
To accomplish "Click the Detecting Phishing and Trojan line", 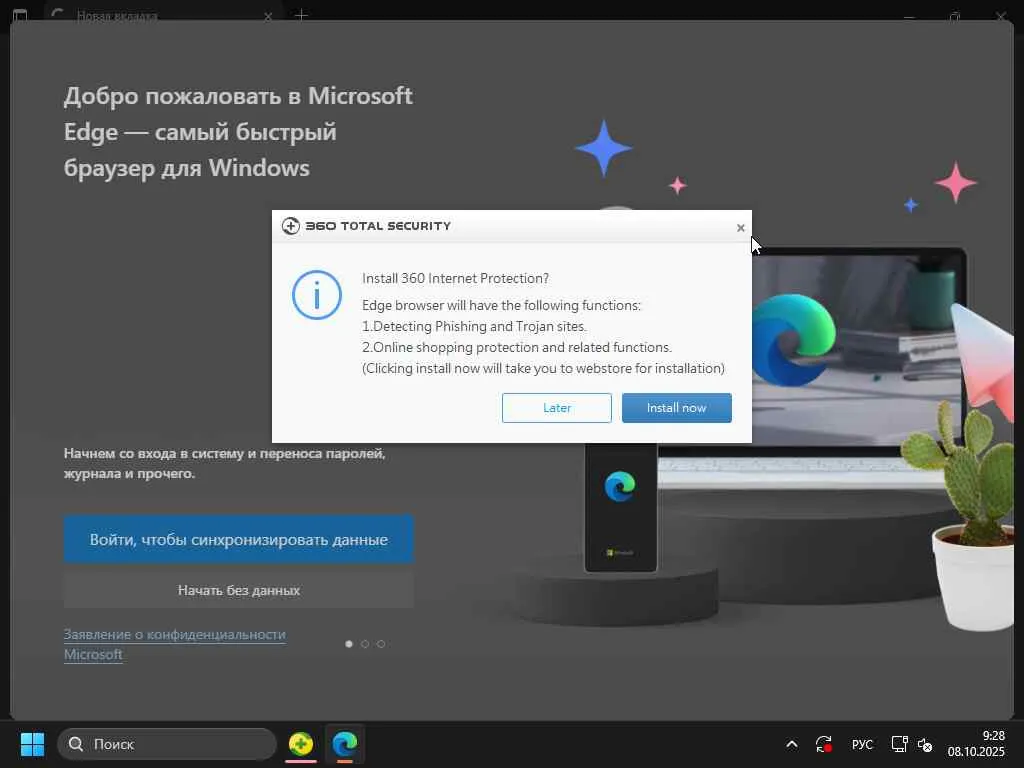I will [474, 326].
